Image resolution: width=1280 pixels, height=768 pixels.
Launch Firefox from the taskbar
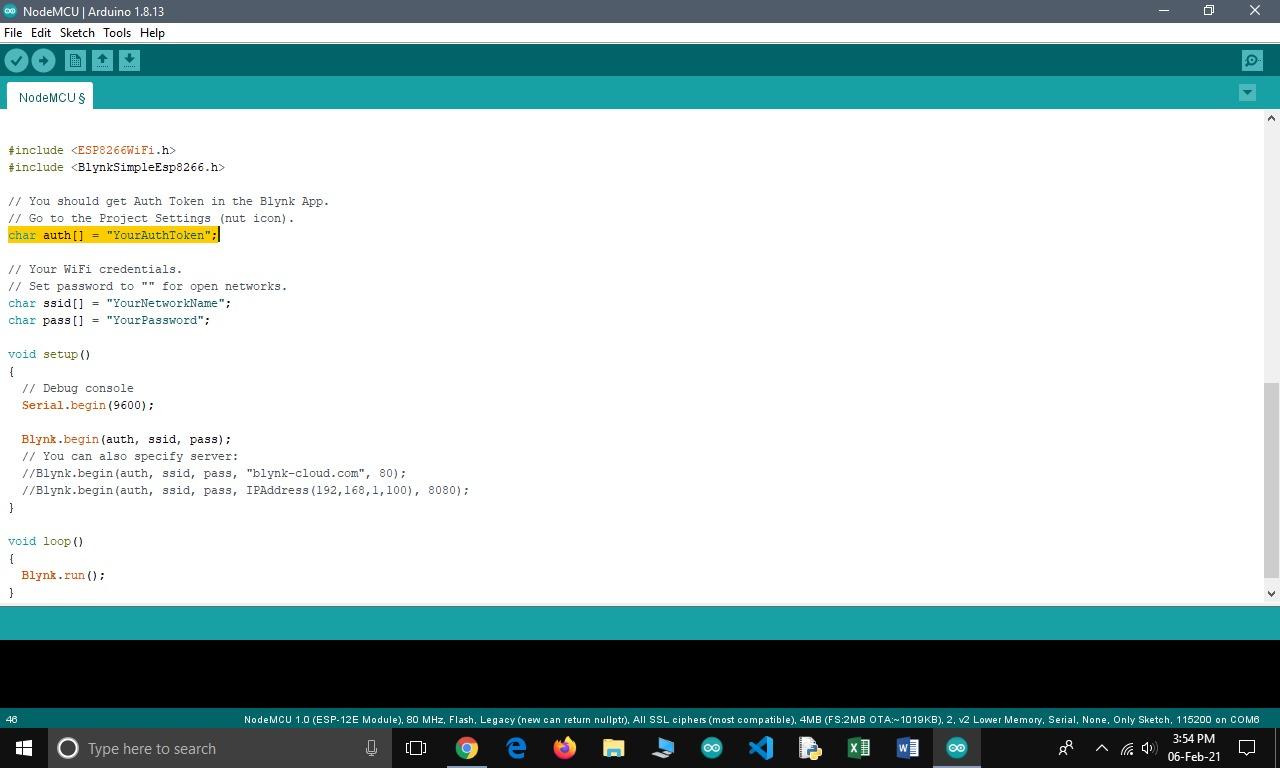(x=565, y=748)
